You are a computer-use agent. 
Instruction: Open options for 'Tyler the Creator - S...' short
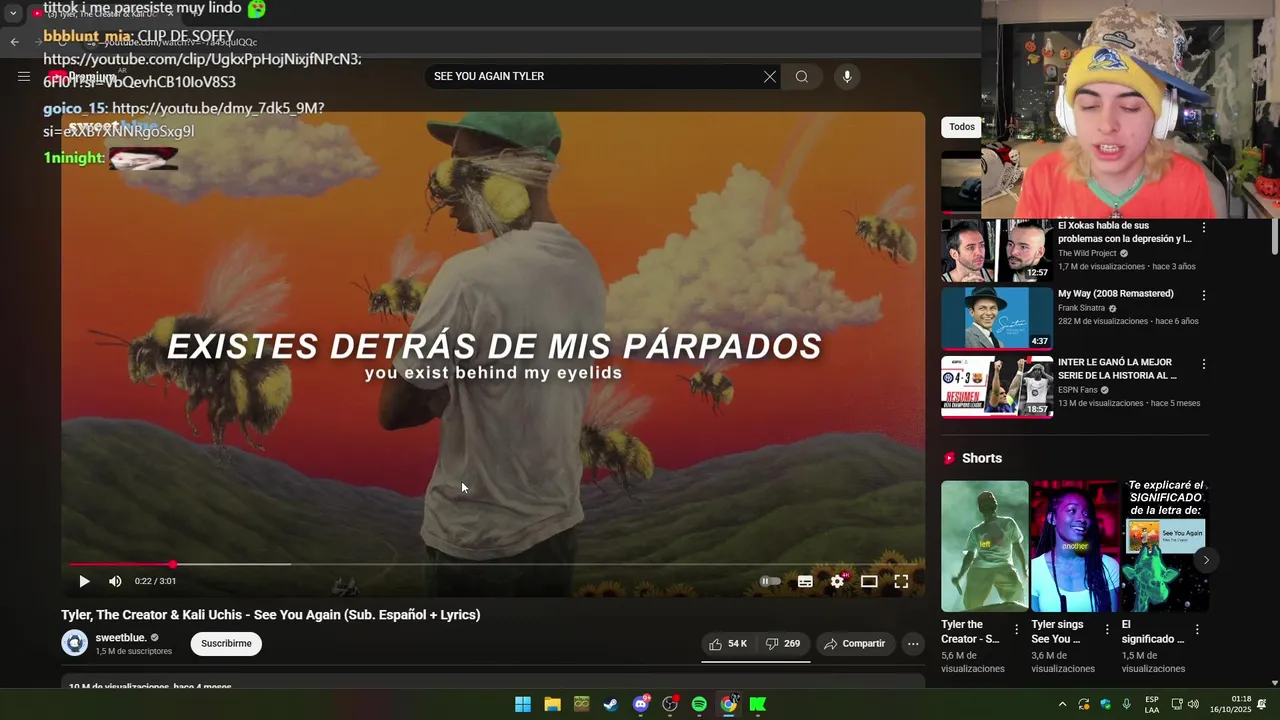[x=1017, y=630]
